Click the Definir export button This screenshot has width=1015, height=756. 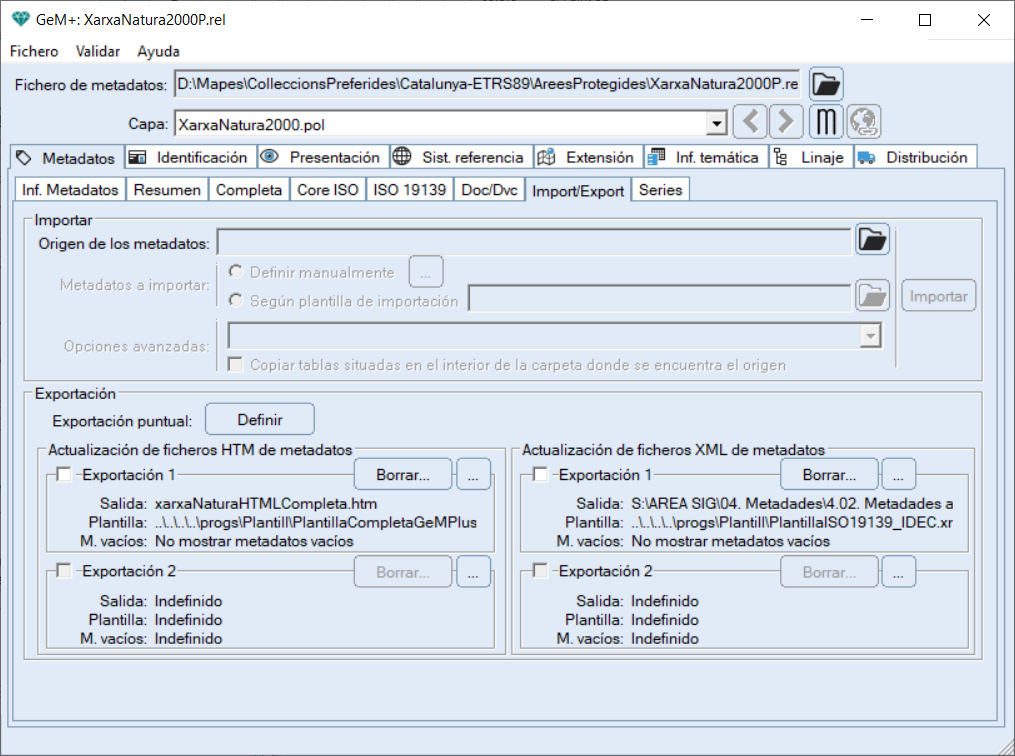click(x=260, y=419)
